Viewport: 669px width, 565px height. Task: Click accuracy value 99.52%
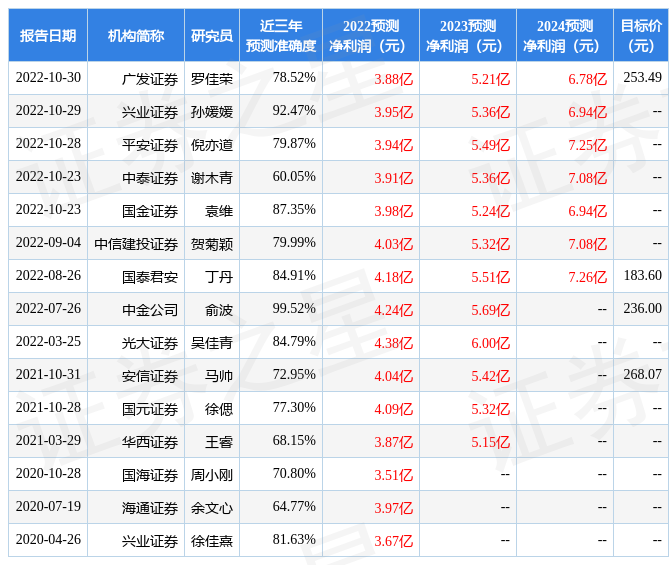click(294, 309)
